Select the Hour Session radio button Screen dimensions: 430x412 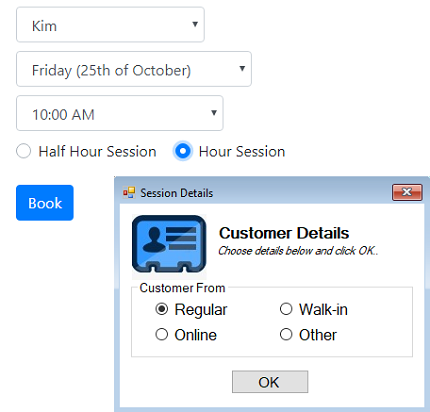[183, 151]
